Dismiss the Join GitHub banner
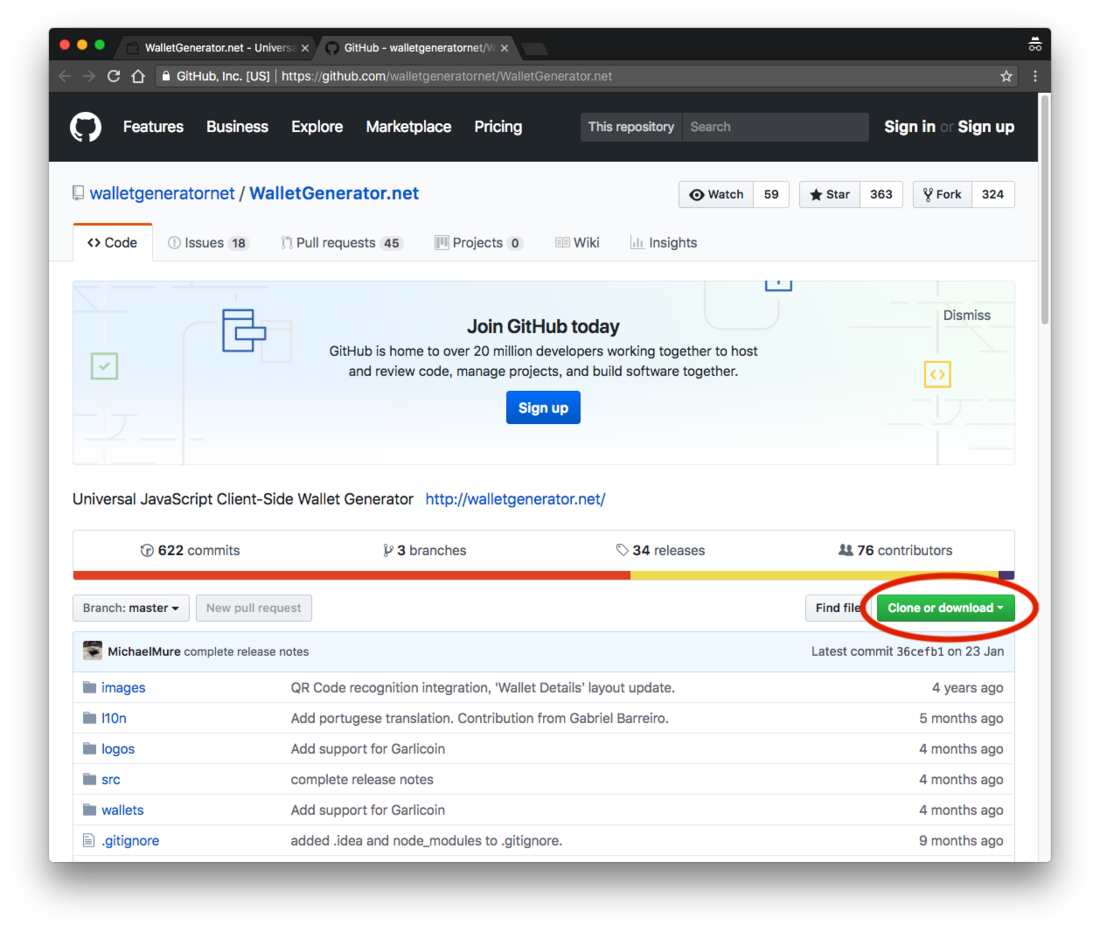 [966, 316]
